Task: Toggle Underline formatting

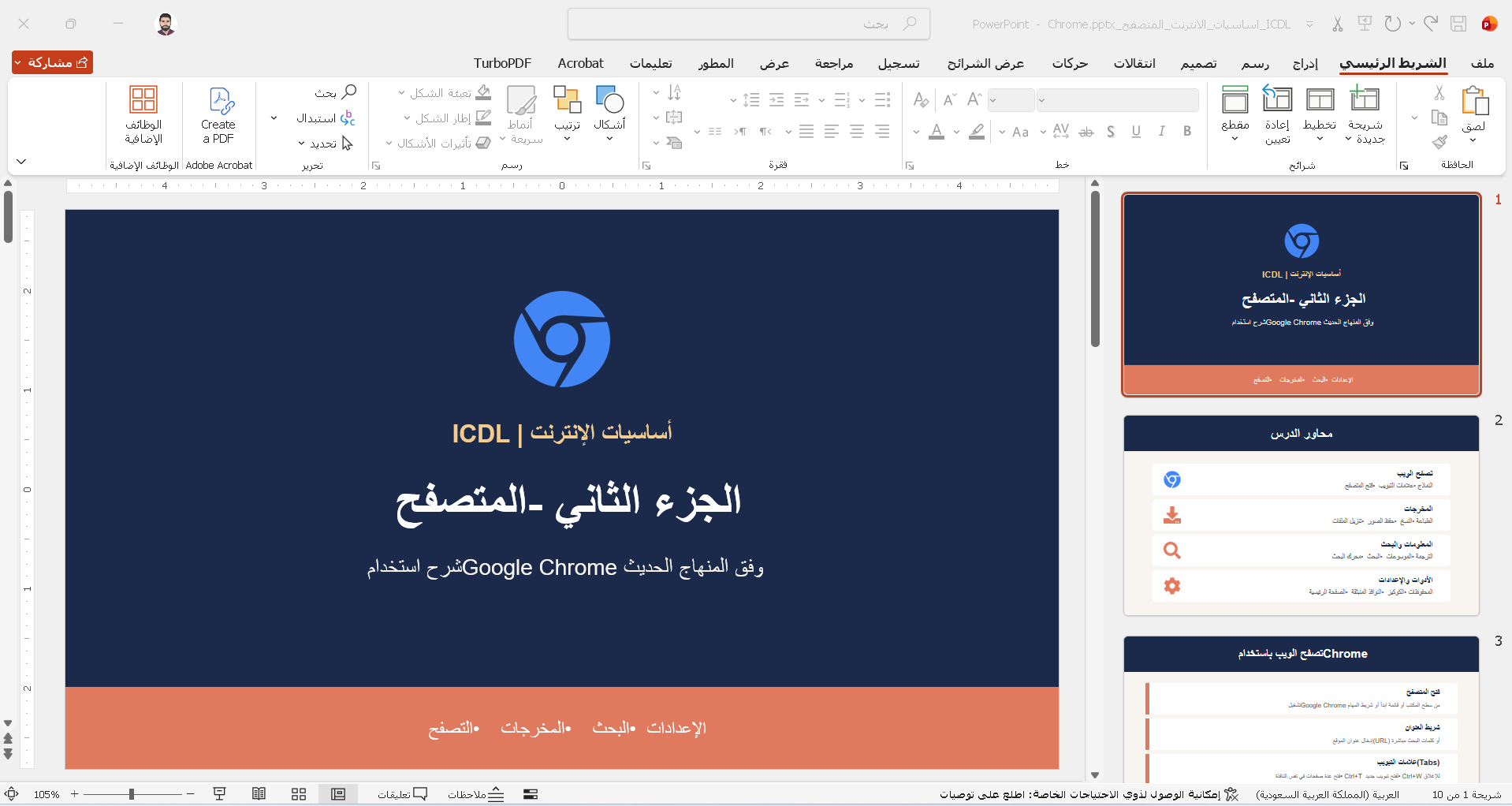Action: [x=1136, y=132]
